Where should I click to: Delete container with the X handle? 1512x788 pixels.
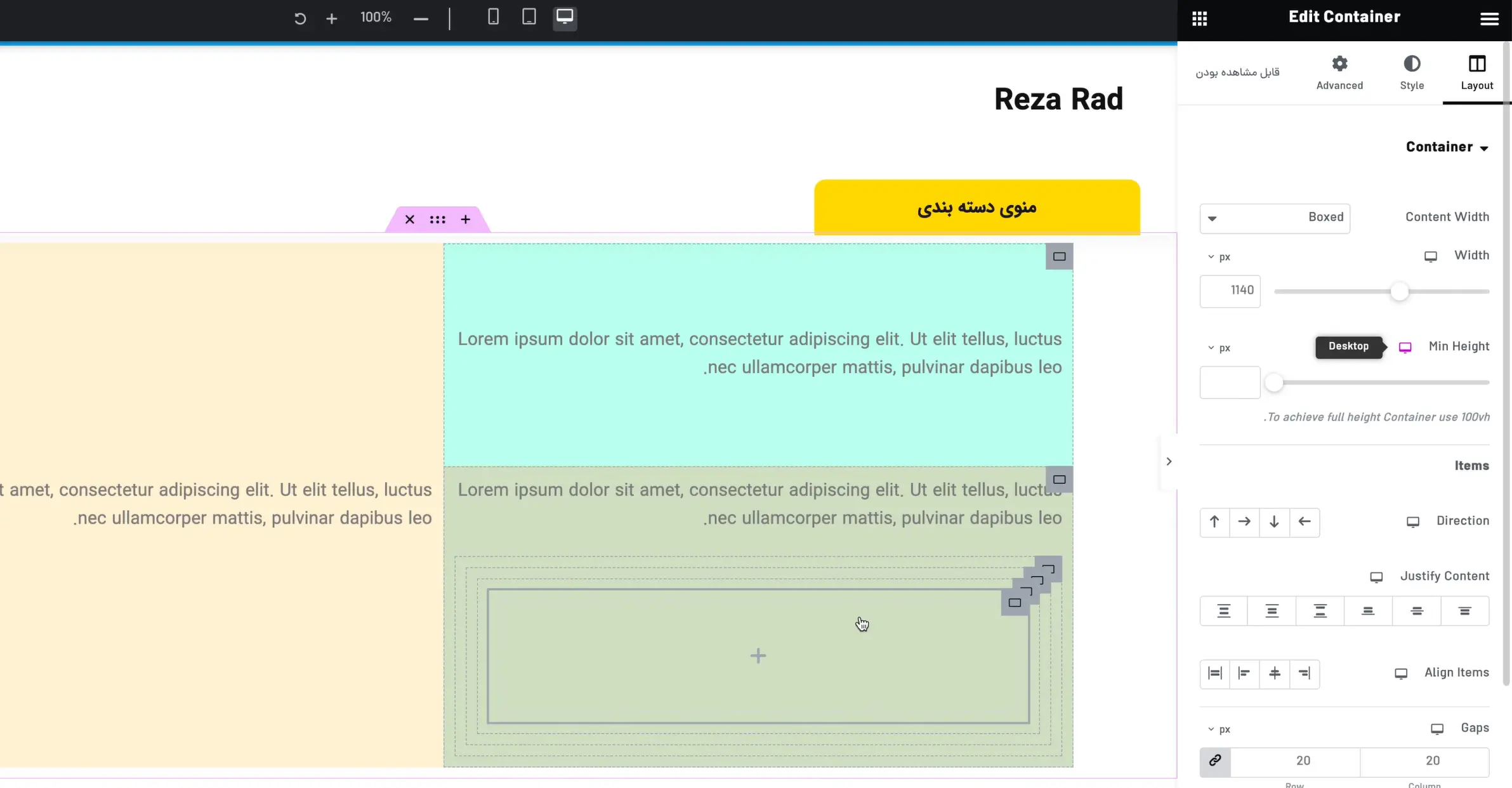click(409, 220)
